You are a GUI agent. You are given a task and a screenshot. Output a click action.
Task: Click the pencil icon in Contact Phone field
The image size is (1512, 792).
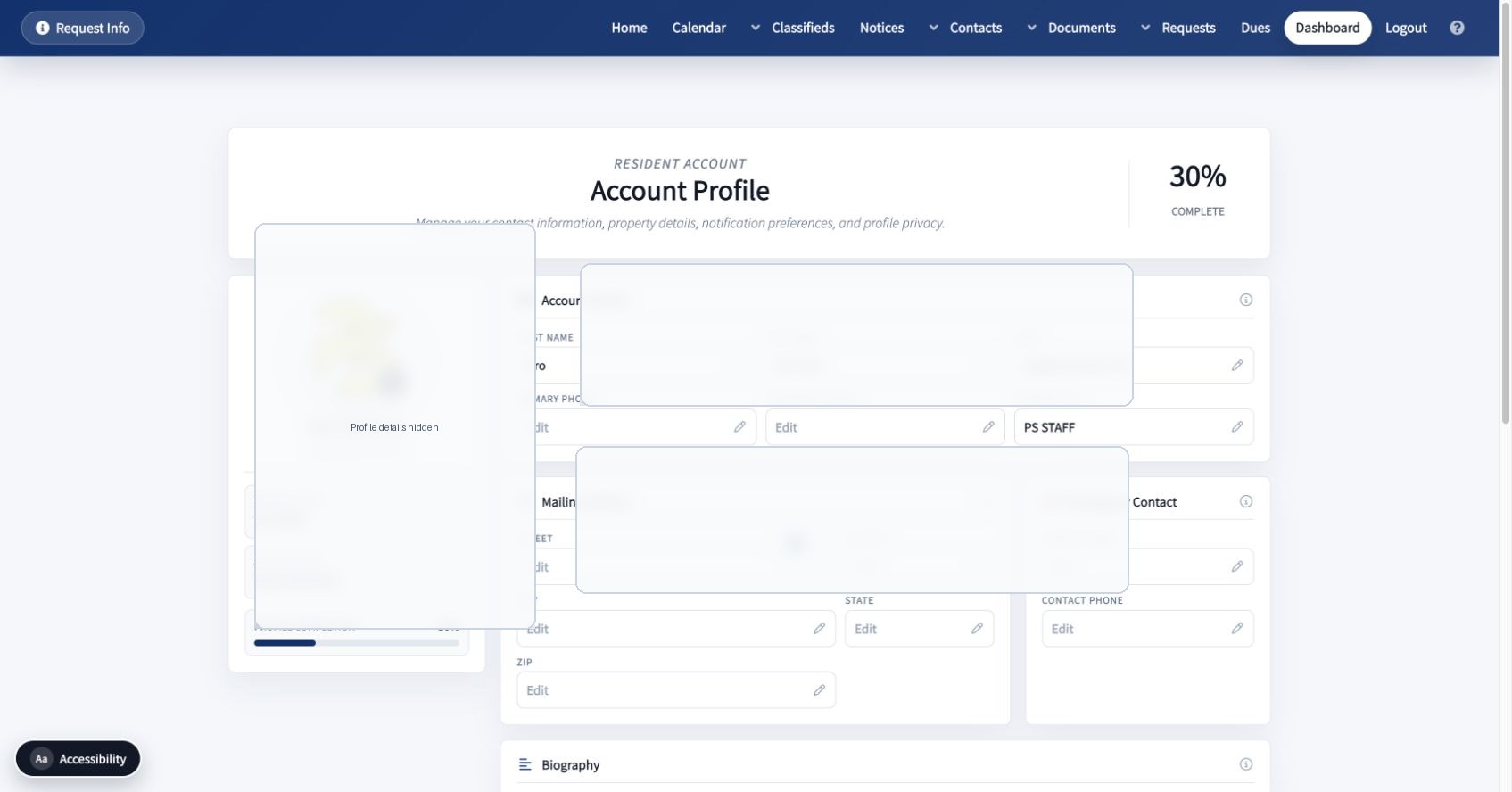(1237, 629)
